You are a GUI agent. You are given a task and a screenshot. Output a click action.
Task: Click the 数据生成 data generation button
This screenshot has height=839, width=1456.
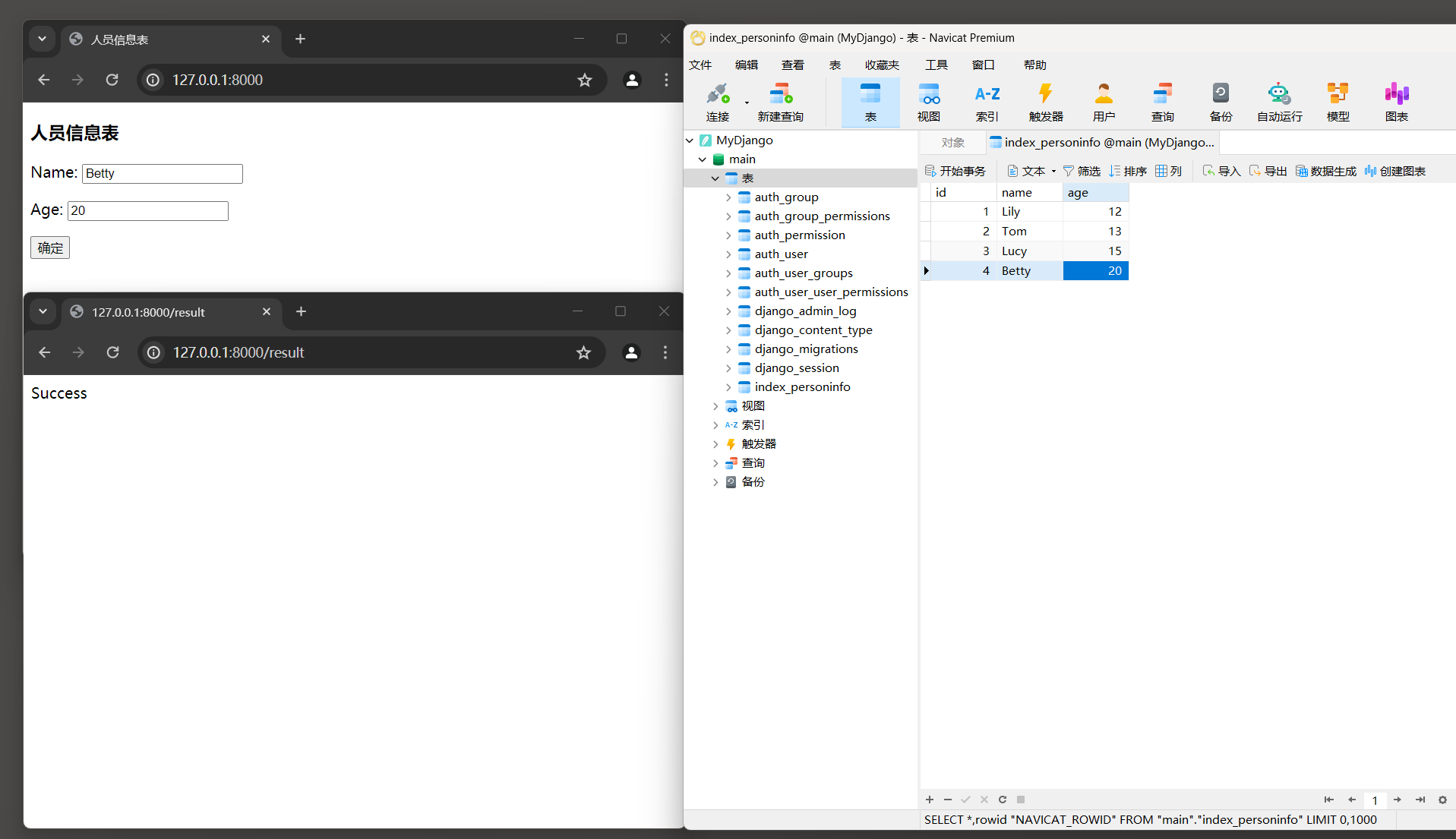(1326, 172)
